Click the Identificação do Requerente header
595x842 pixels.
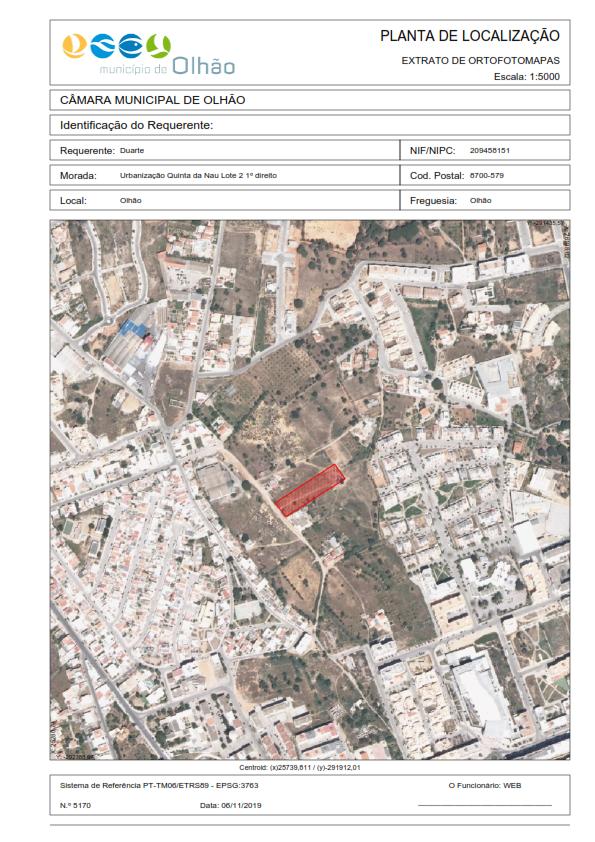(x=136, y=125)
